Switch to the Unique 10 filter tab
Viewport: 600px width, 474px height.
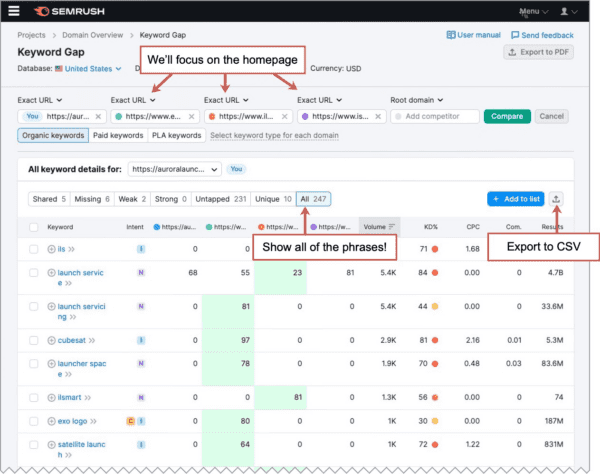pyautogui.click(x=273, y=199)
